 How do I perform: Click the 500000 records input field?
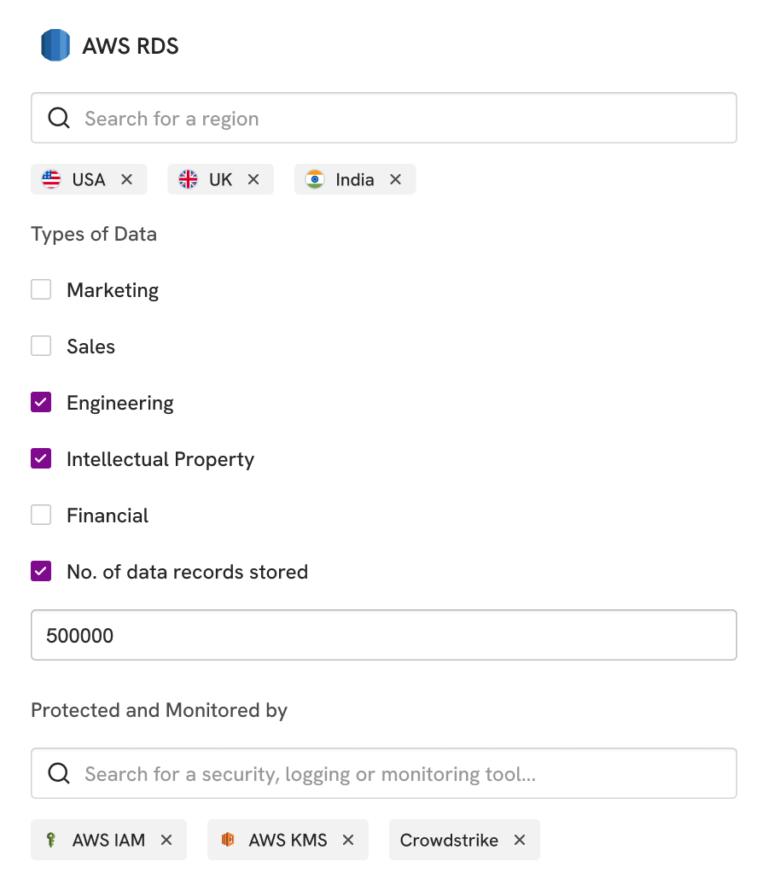384,634
